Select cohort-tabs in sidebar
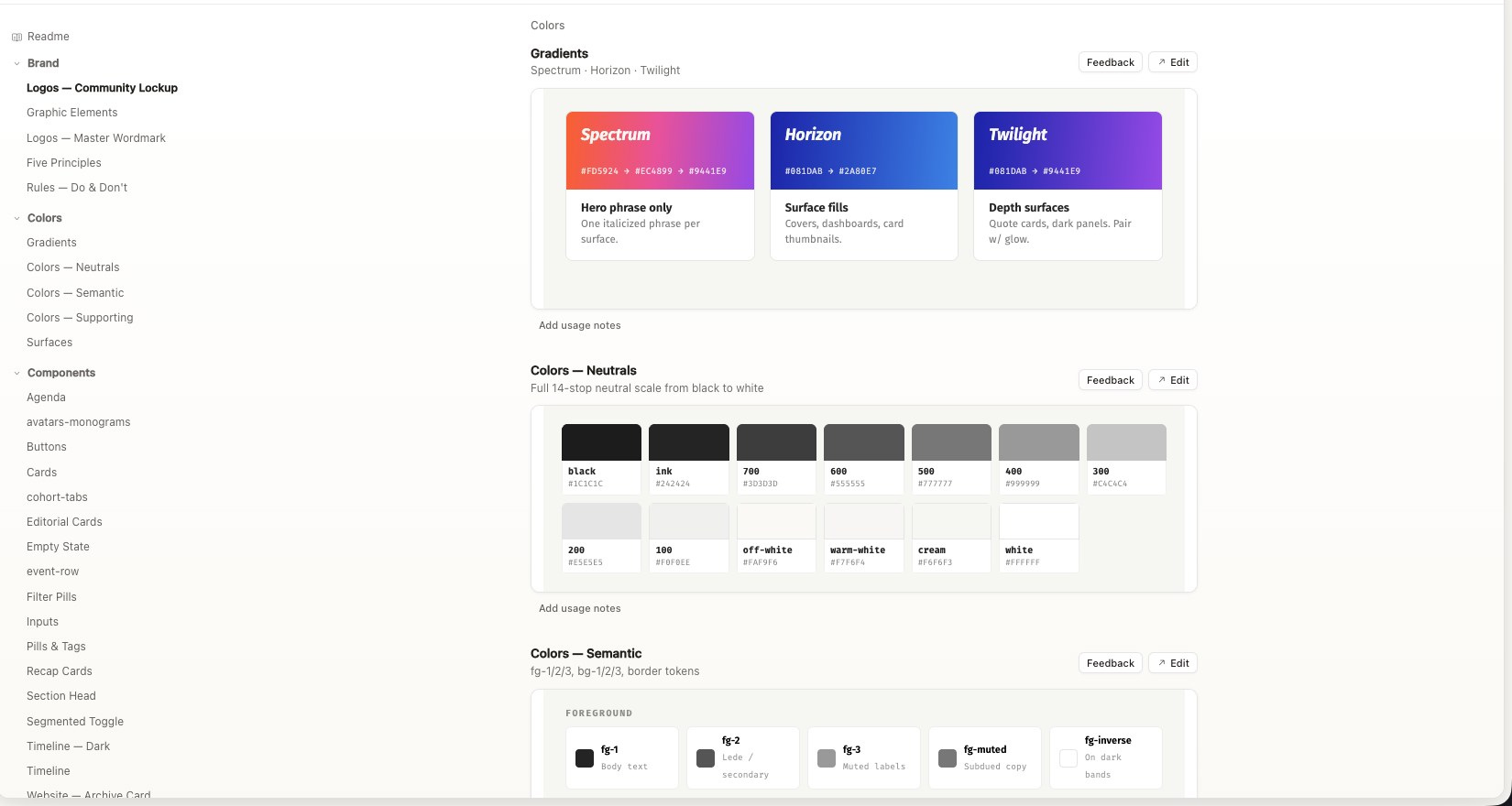Screen dimensions: 1512x806 (57, 497)
